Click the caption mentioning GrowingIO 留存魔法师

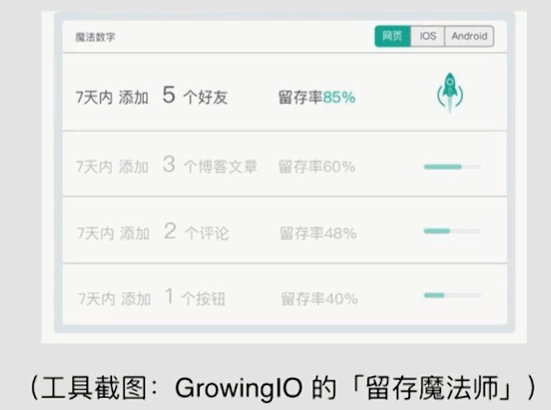(x=283, y=388)
